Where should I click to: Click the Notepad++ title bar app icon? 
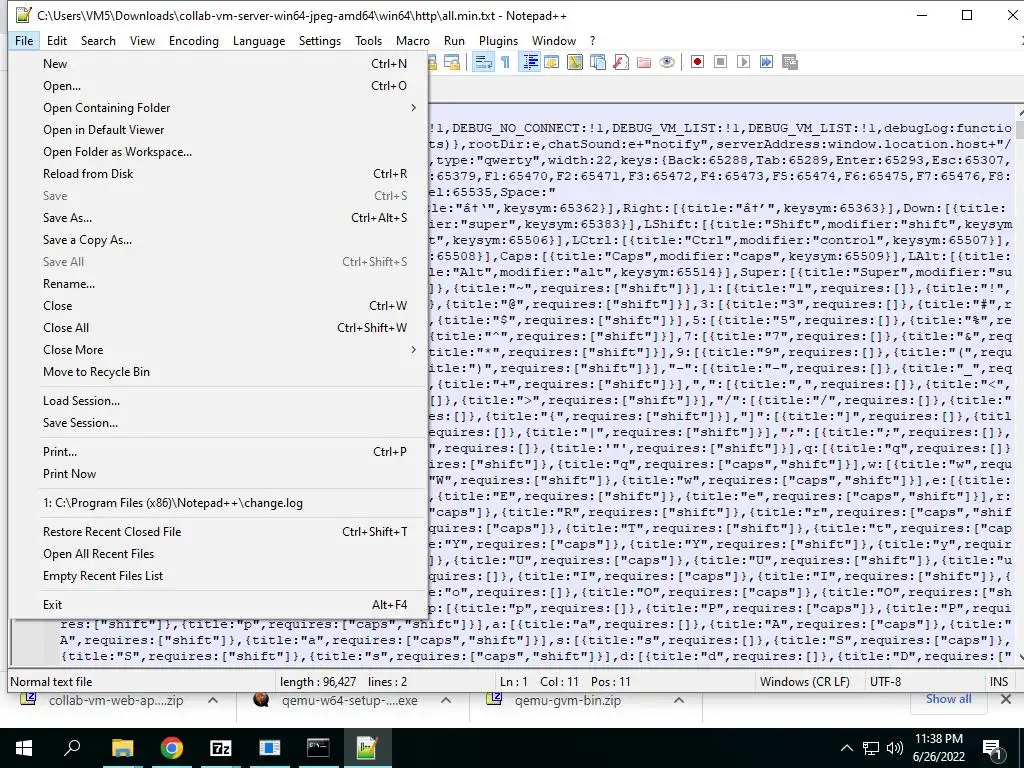[23, 15]
